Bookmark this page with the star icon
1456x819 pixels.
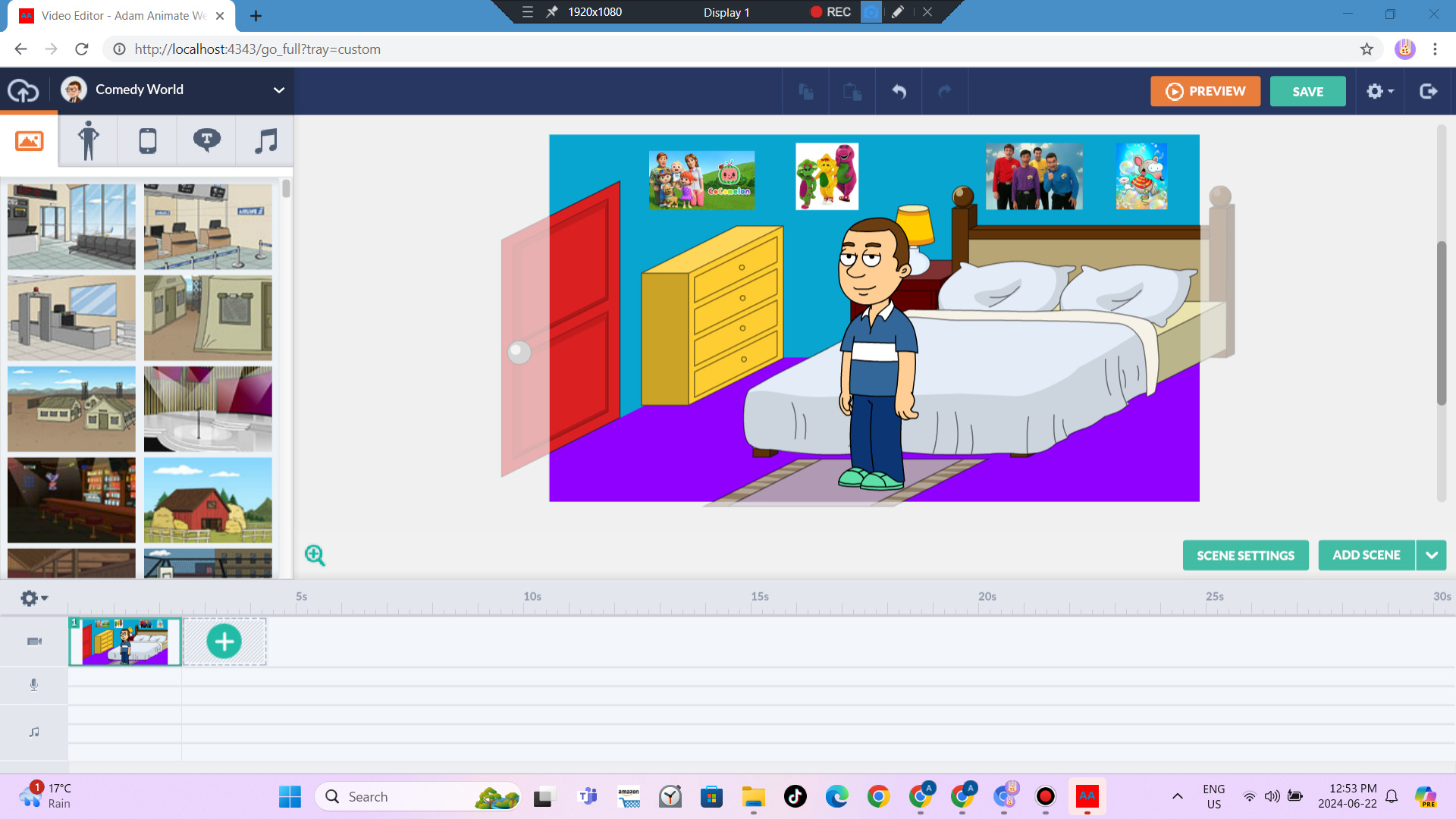pyautogui.click(x=1367, y=49)
